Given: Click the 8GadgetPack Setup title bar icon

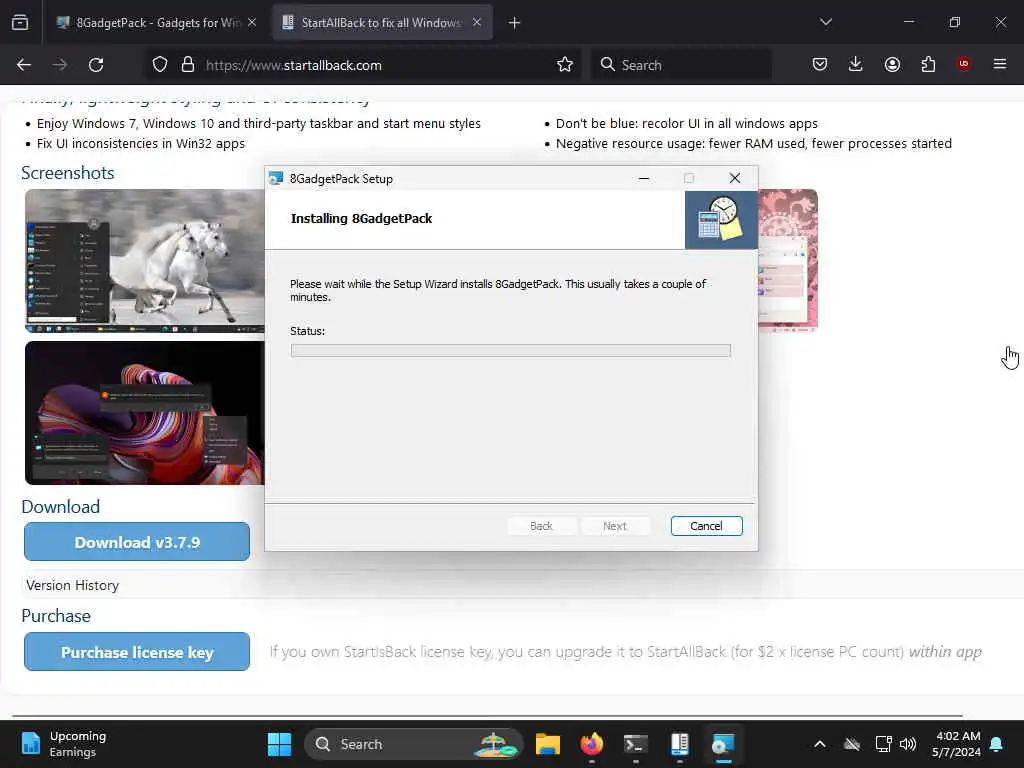Looking at the screenshot, I should [x=276, y=178].
